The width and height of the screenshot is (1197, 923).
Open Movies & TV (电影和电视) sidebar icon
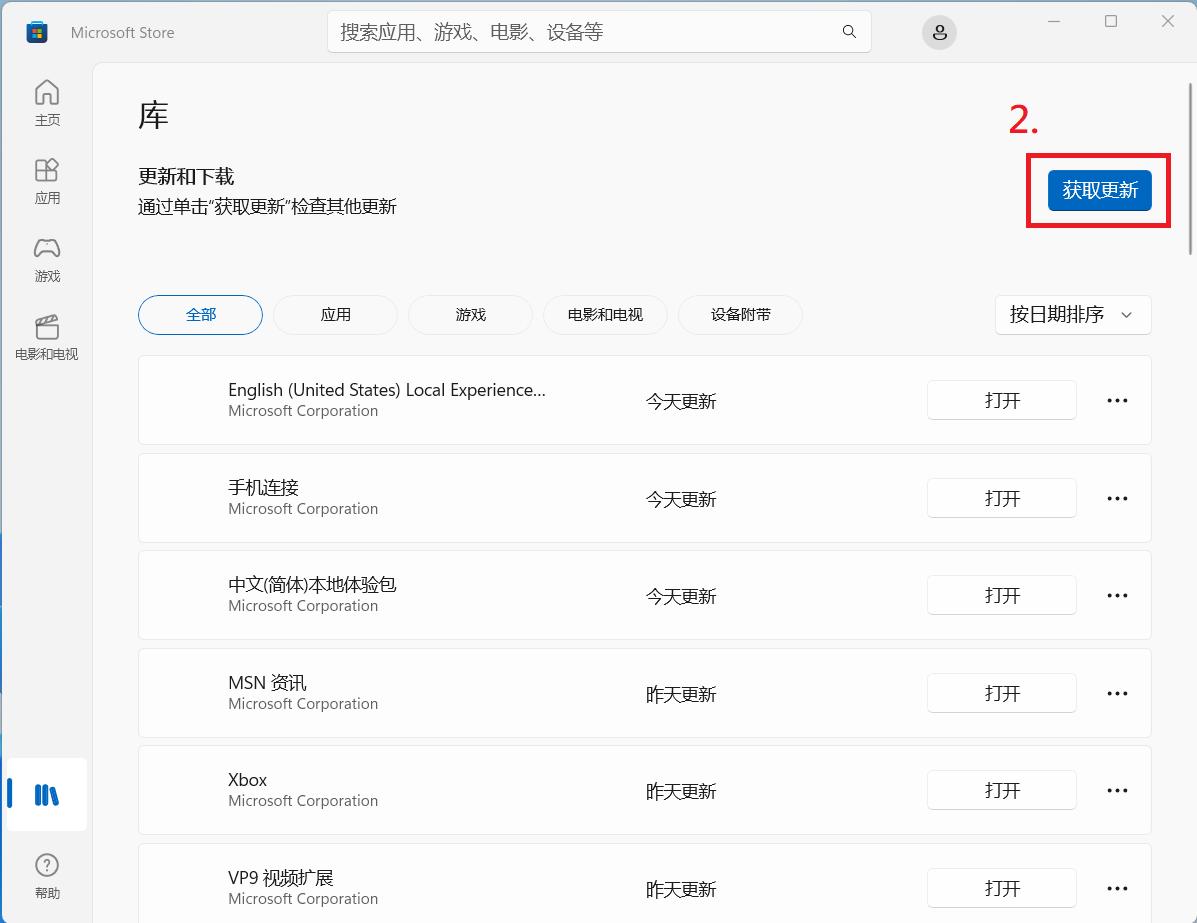click(x=47, y=338)
